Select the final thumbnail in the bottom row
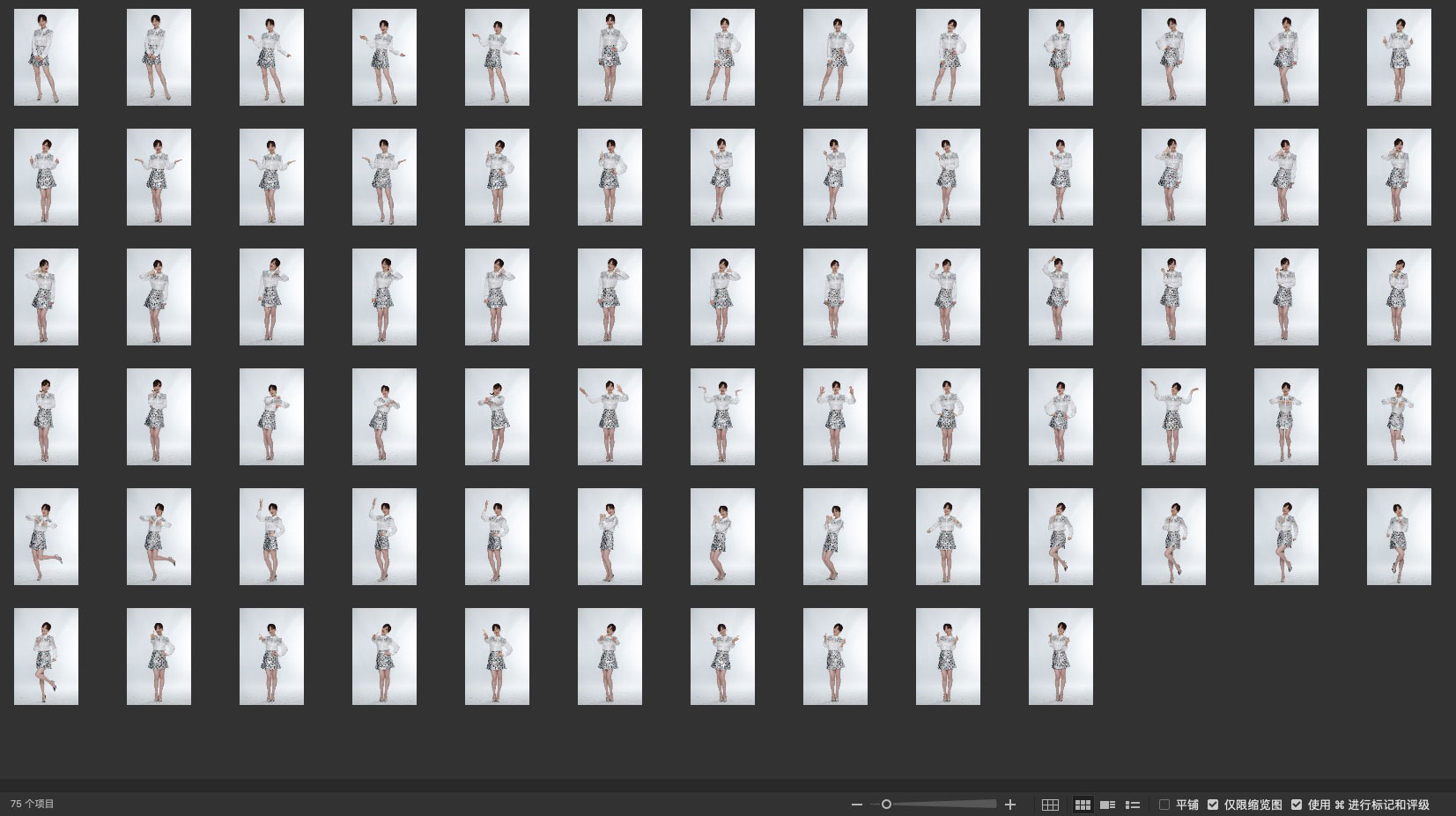 click(x=1061, y=657)
